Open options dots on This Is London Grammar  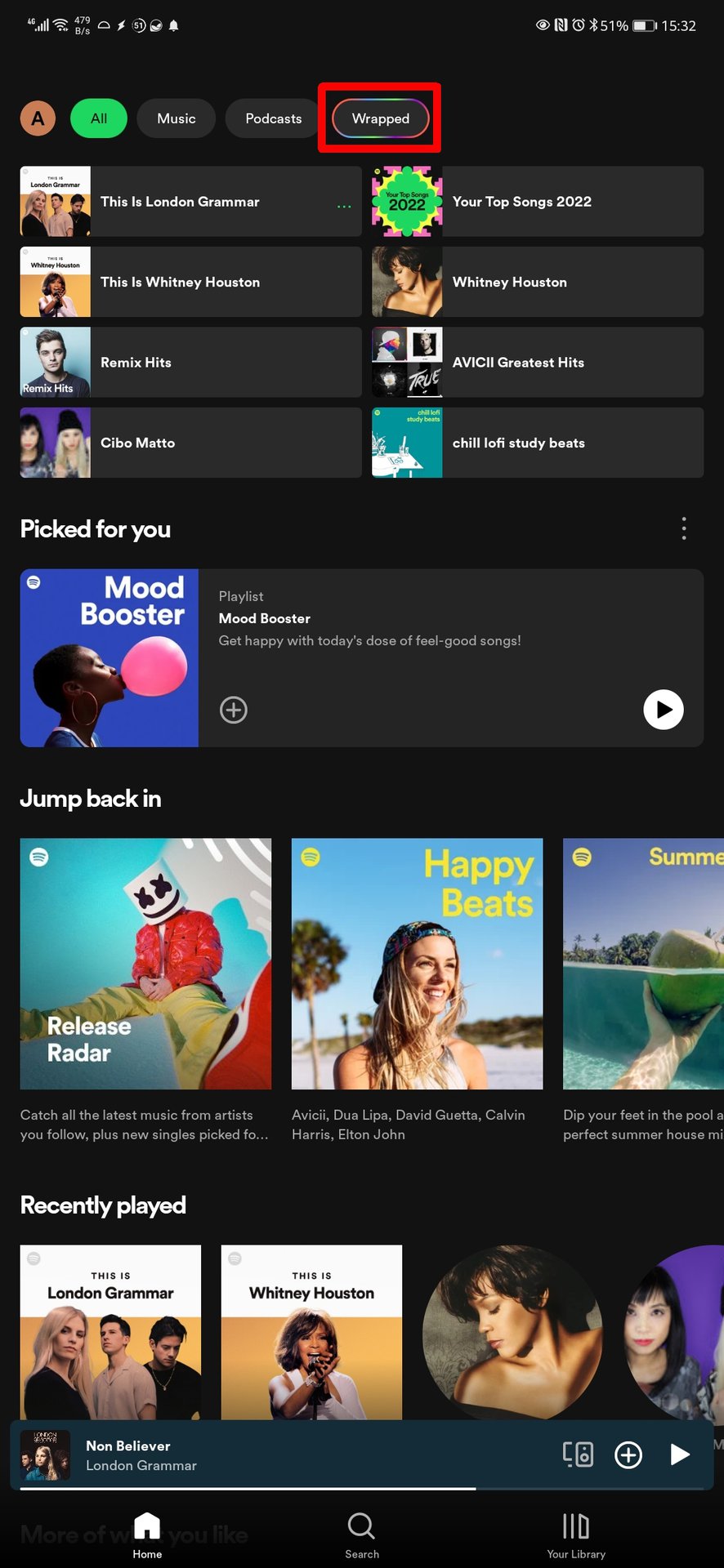coord(344,207)
